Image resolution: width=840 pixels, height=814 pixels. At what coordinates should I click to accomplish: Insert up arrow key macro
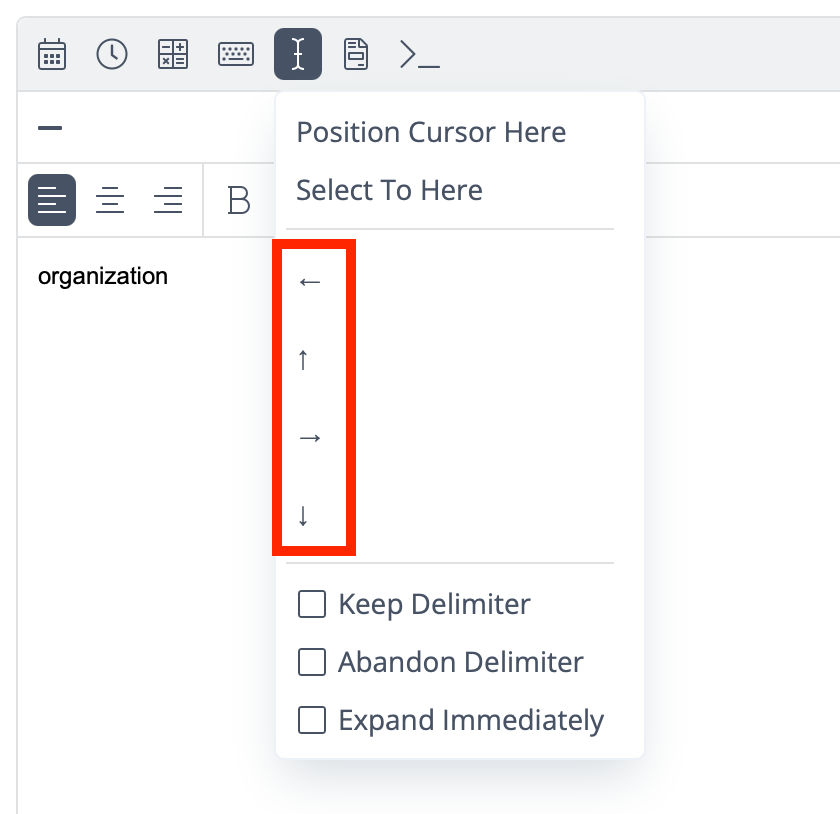[x=303, y=360]
